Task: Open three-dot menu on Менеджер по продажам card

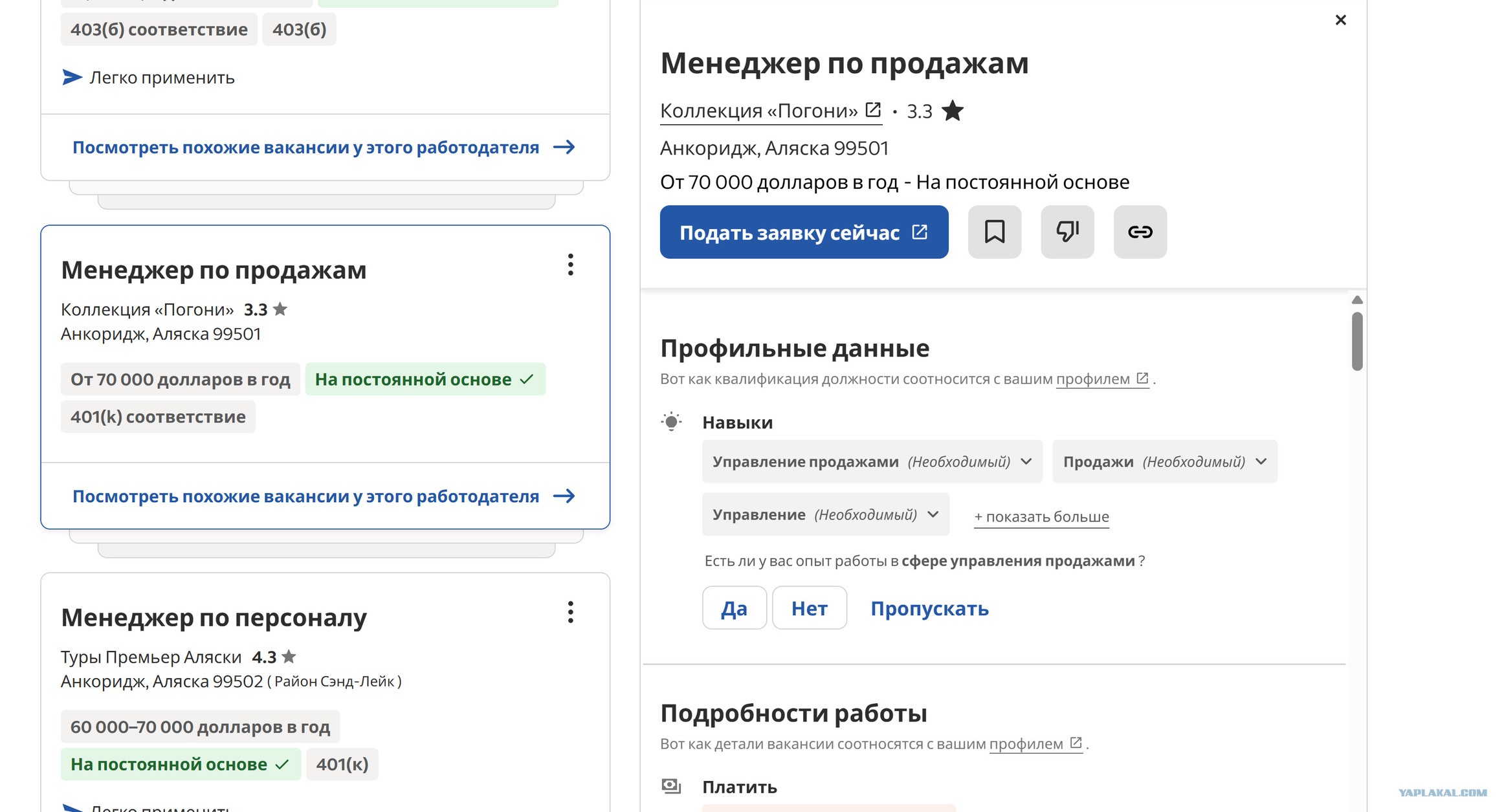Action: [x=570, y=265]
